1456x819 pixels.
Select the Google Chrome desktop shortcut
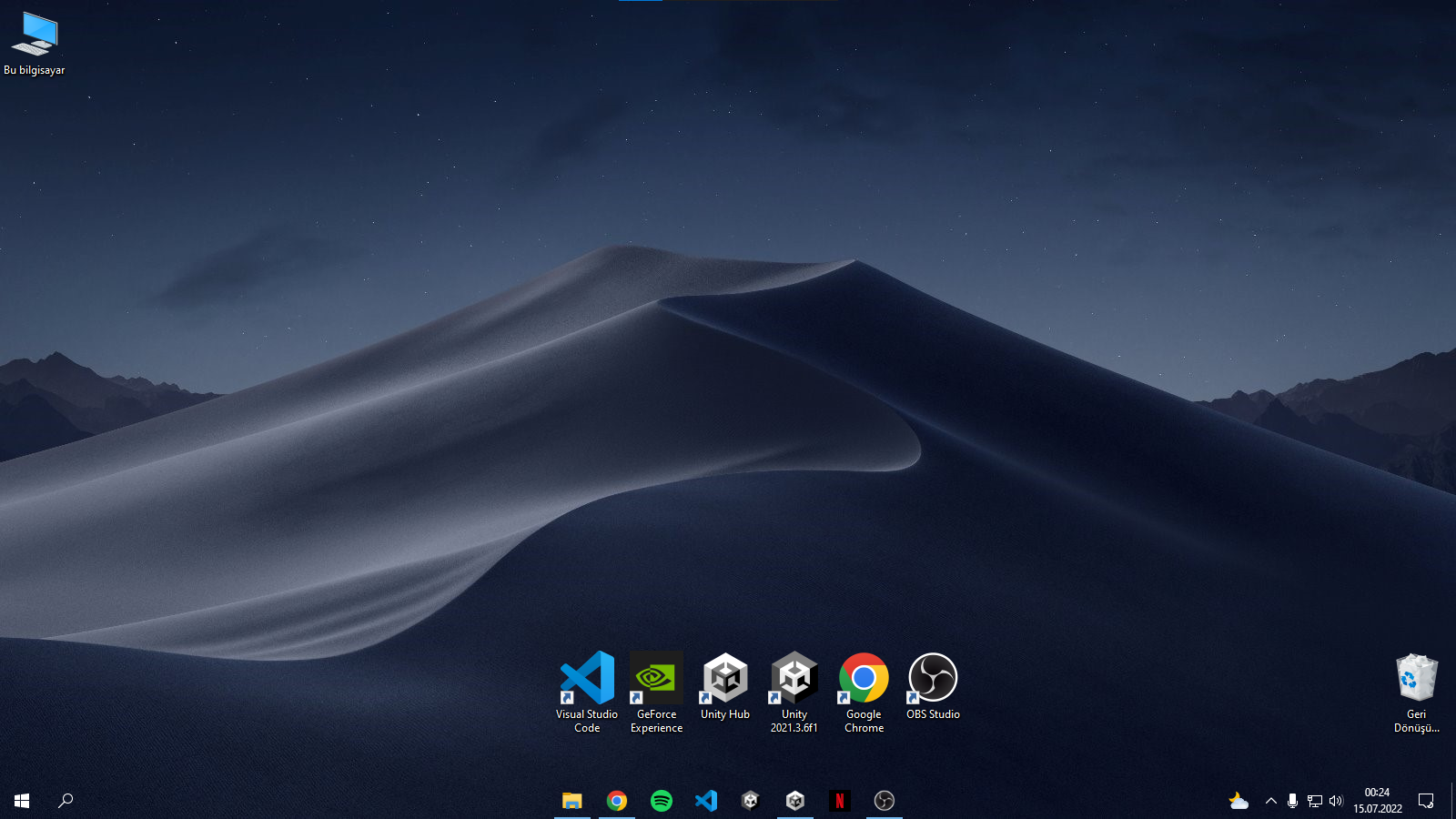(864, 692)
